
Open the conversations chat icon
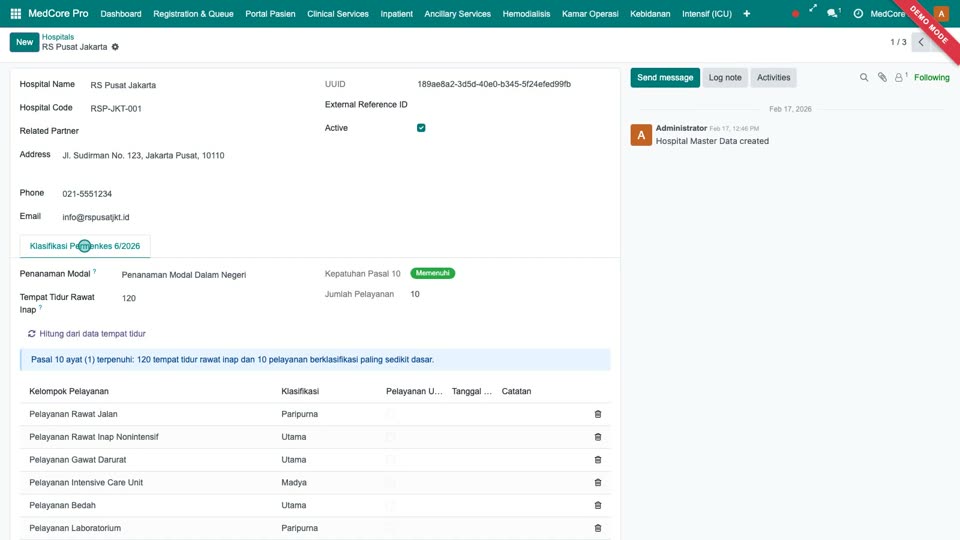click(833, 13)
